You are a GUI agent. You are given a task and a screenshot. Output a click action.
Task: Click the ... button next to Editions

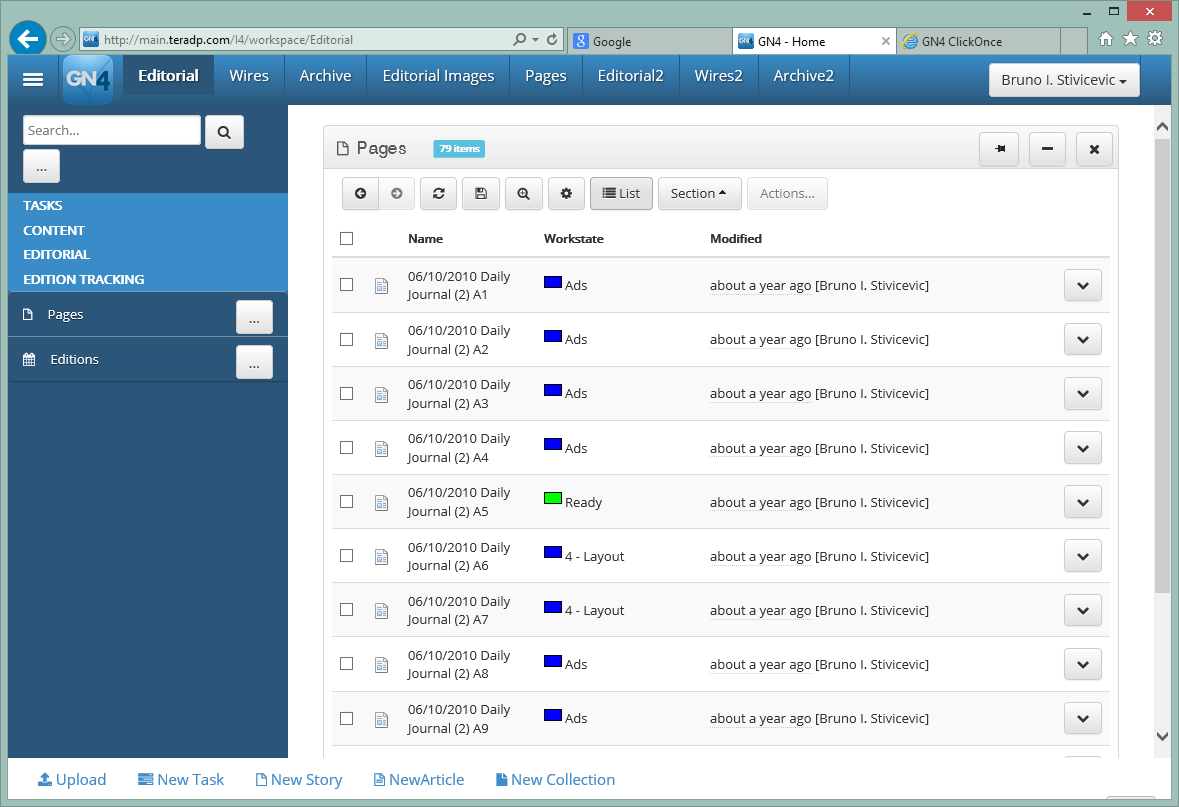click(x=254, y=363)
